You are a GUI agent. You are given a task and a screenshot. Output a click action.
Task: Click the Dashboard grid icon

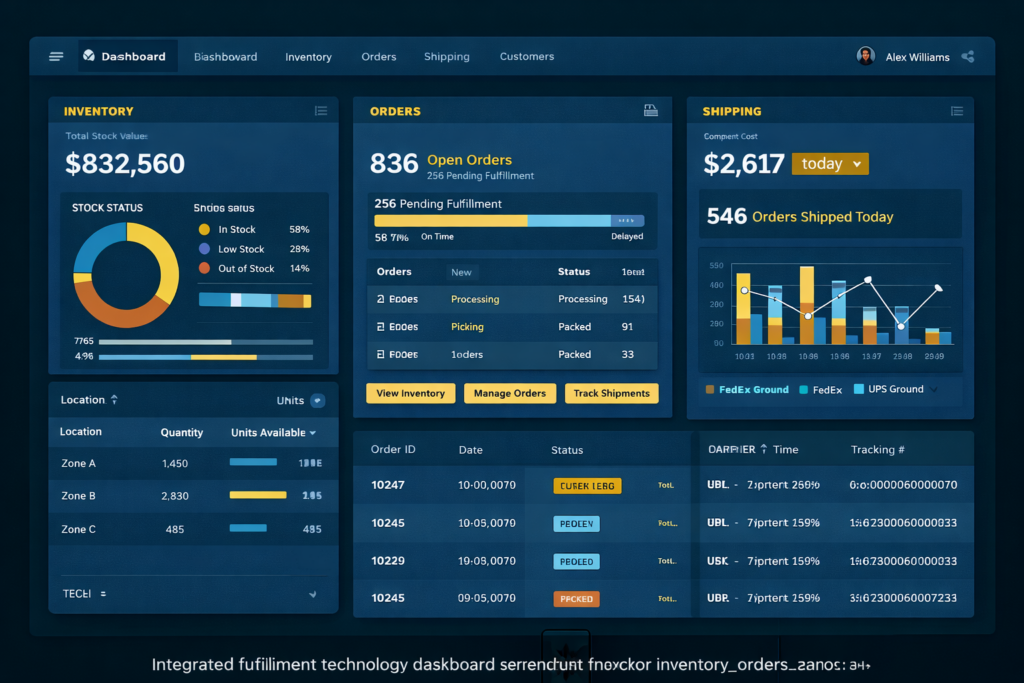(x=88, y=56)
